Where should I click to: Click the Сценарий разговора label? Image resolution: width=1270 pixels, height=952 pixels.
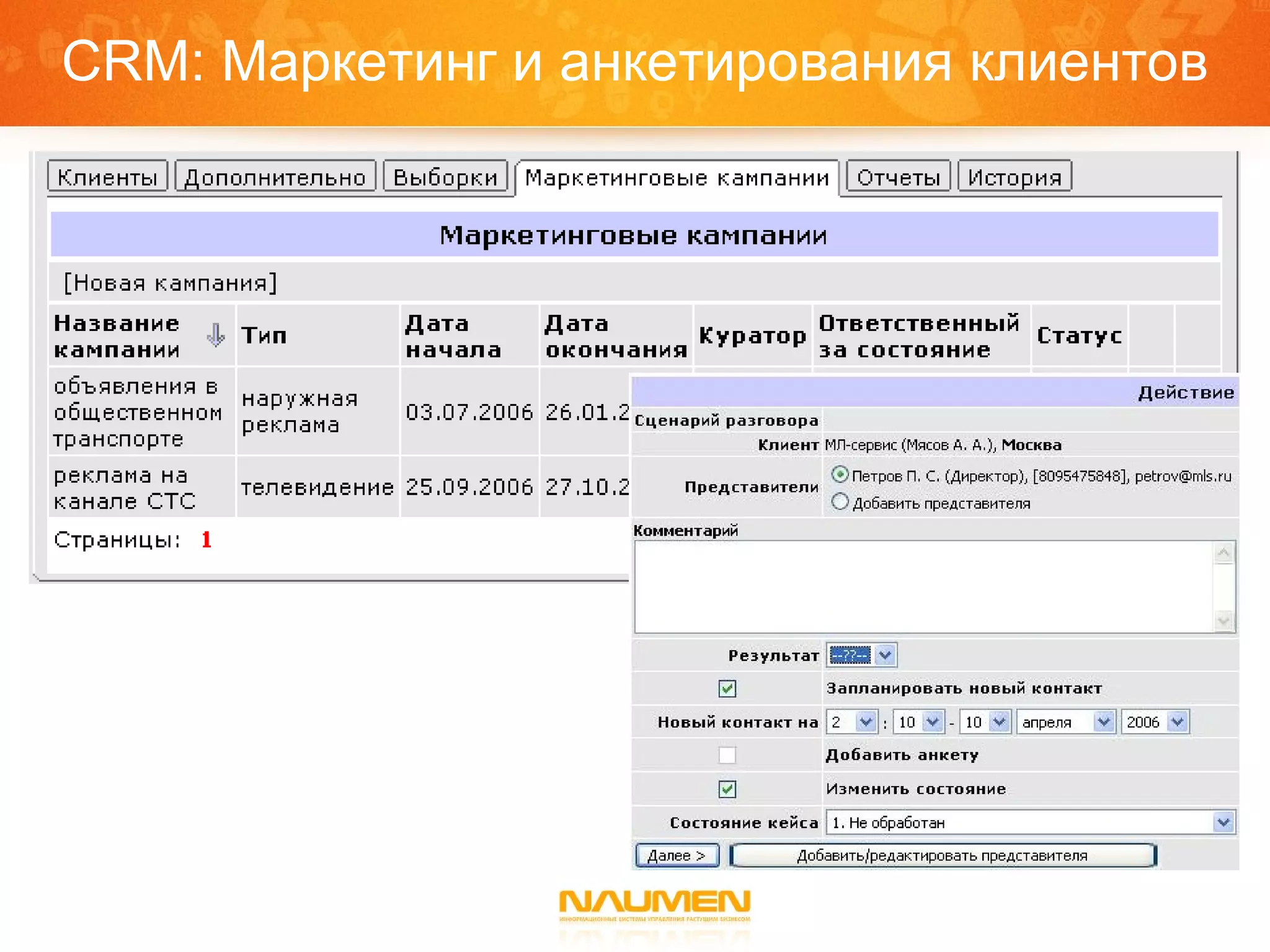(x=726, y=420)
